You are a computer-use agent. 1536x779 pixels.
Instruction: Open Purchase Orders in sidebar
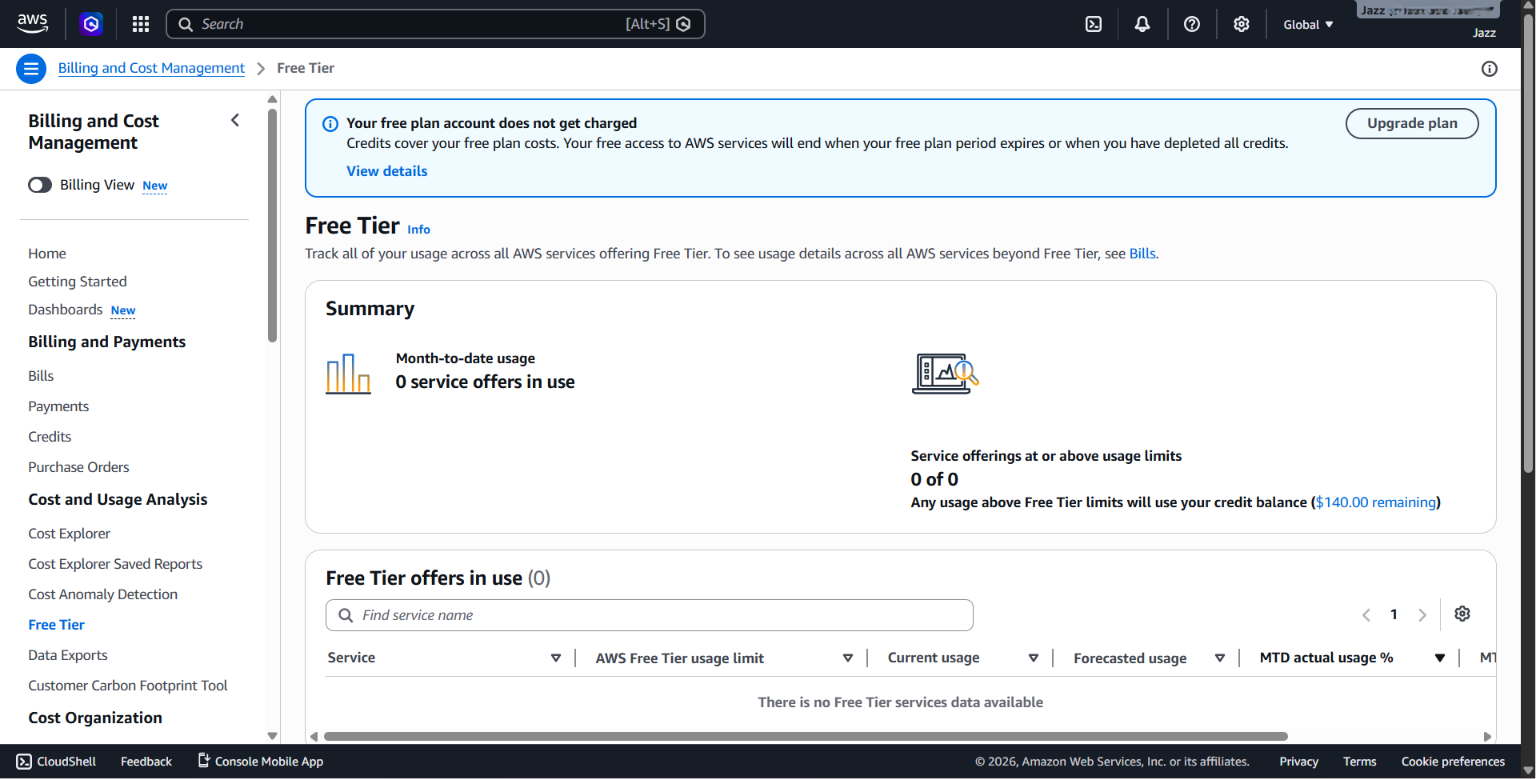click(78, 467)
